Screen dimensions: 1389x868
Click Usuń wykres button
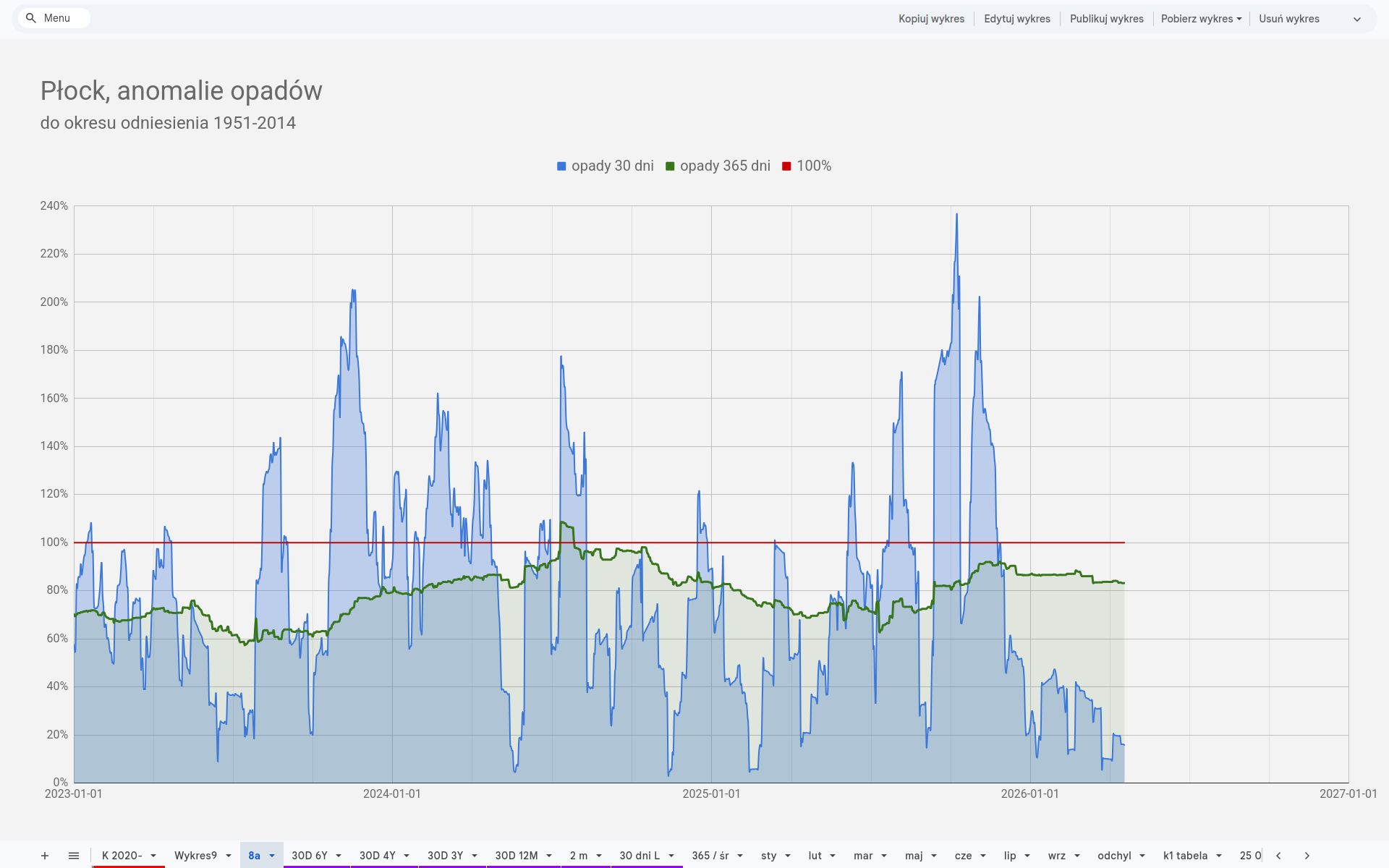(x=1288, y=19)
